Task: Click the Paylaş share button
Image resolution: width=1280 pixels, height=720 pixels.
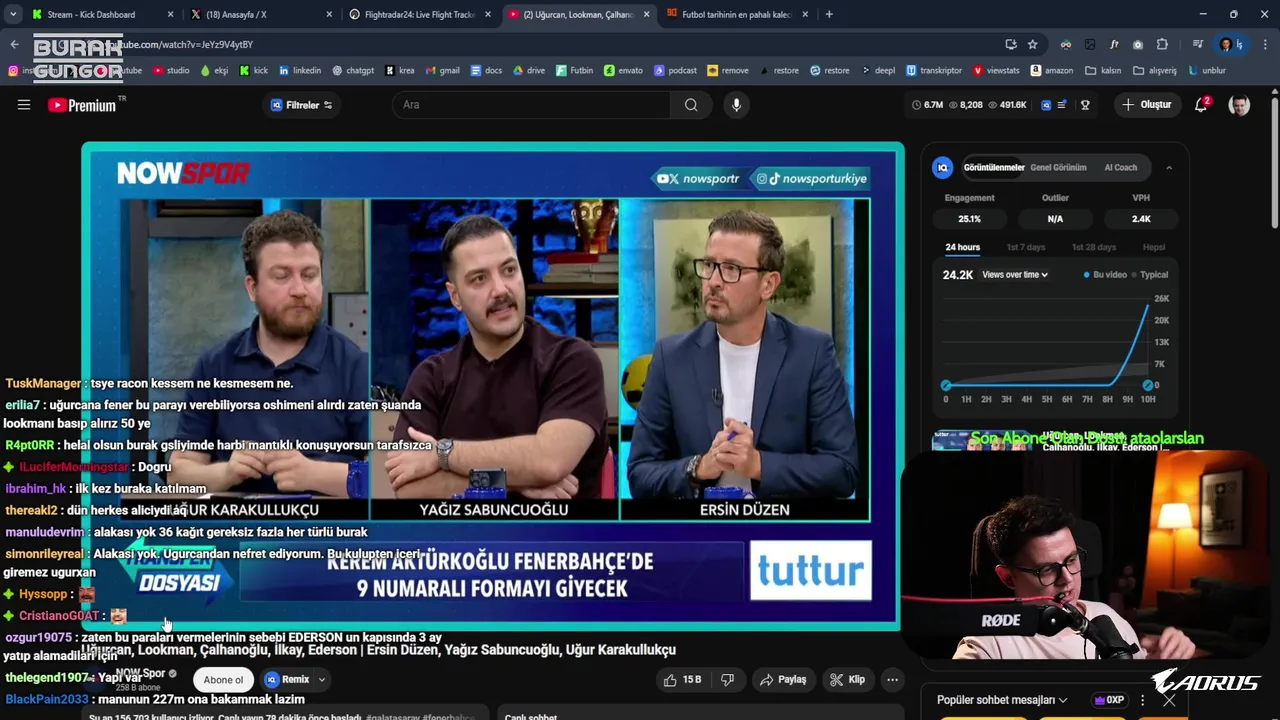Action: coord(783,680)
